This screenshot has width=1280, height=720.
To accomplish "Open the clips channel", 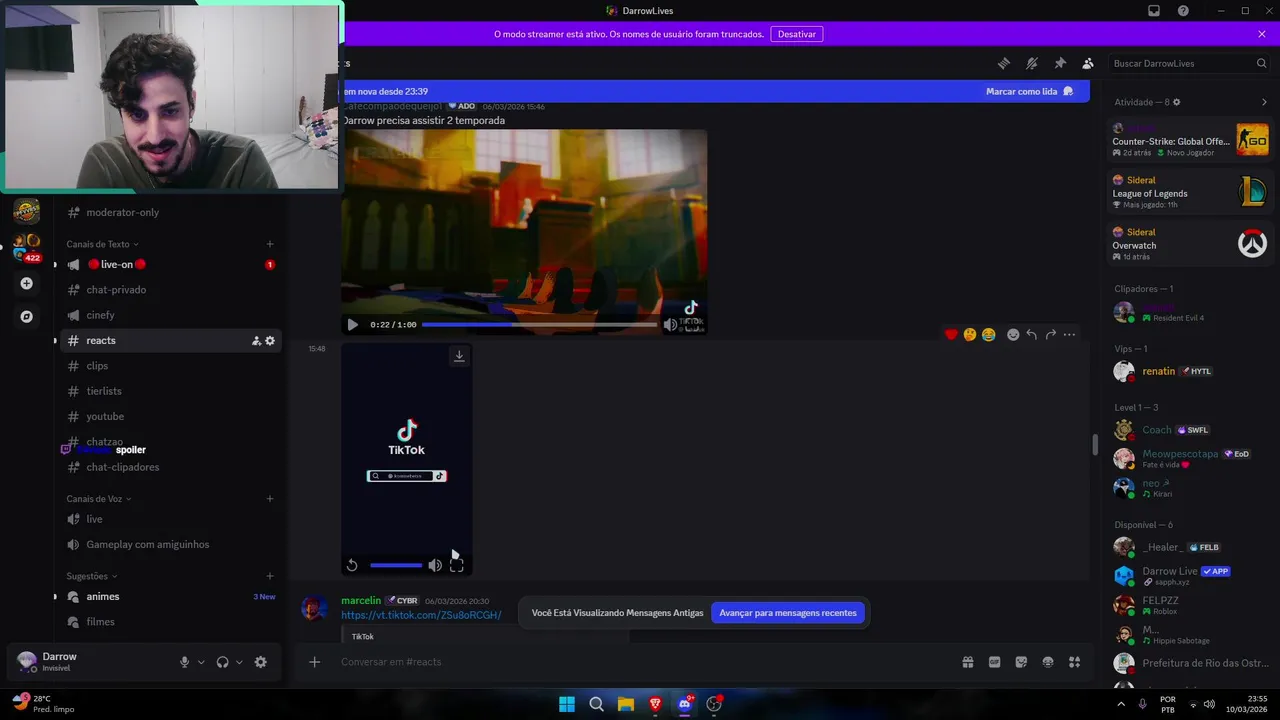I will [x=168, y=366].
